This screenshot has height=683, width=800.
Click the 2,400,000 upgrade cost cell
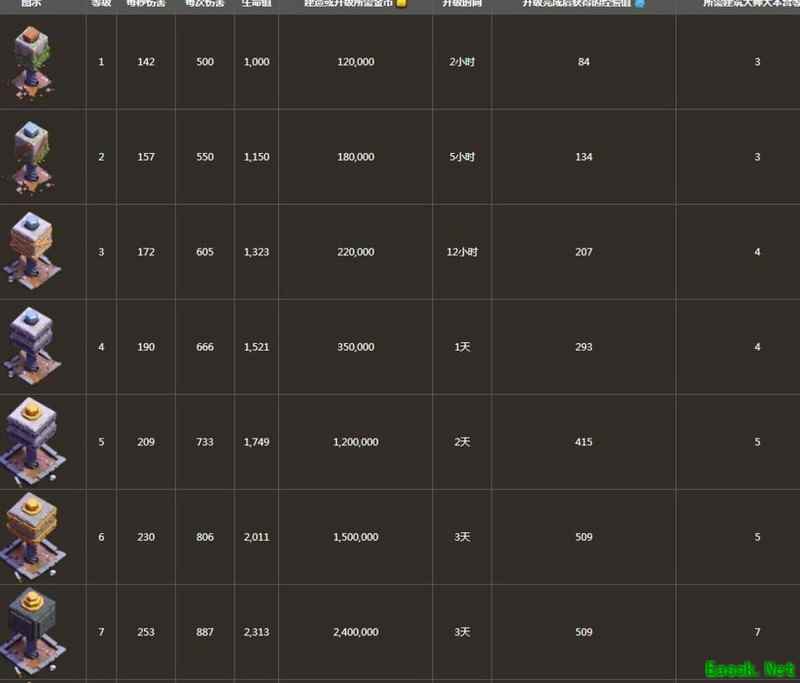(x=356, y=632)
